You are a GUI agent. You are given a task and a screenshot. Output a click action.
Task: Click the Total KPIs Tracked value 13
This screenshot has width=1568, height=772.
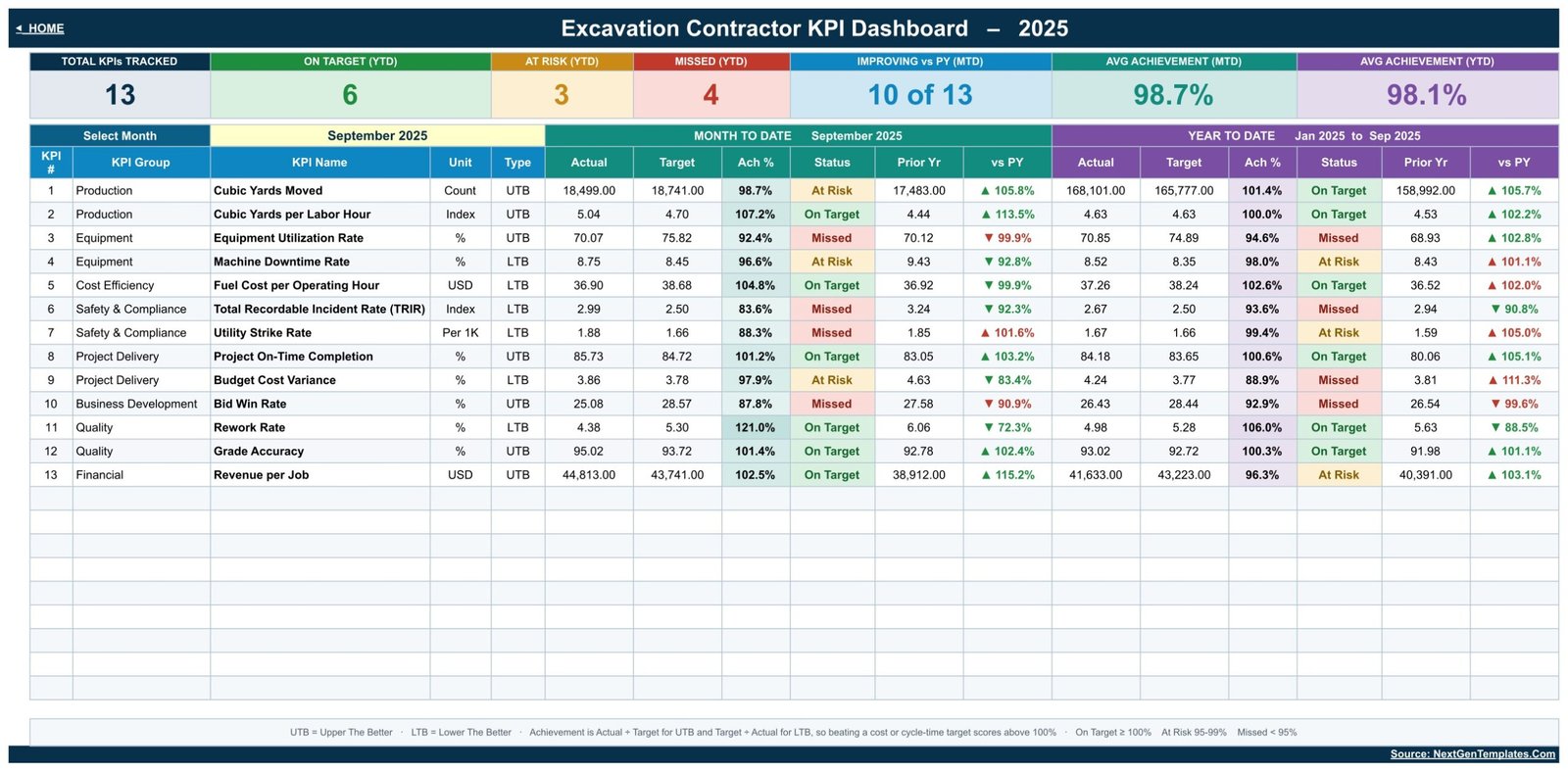pyautogui.click(x=120, y=95)
